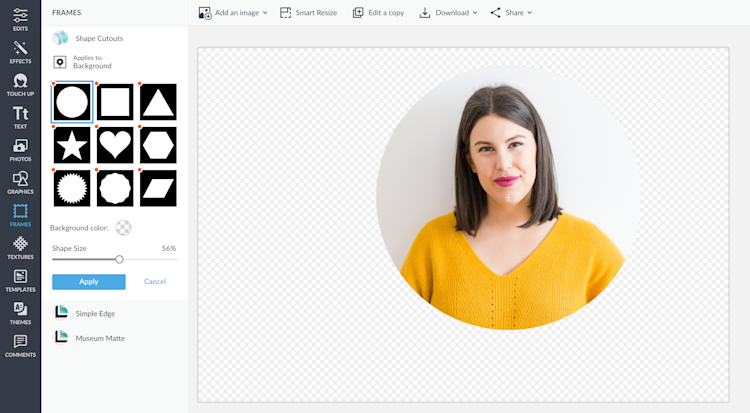Open the Edits sidebar section

pos(20,19)
